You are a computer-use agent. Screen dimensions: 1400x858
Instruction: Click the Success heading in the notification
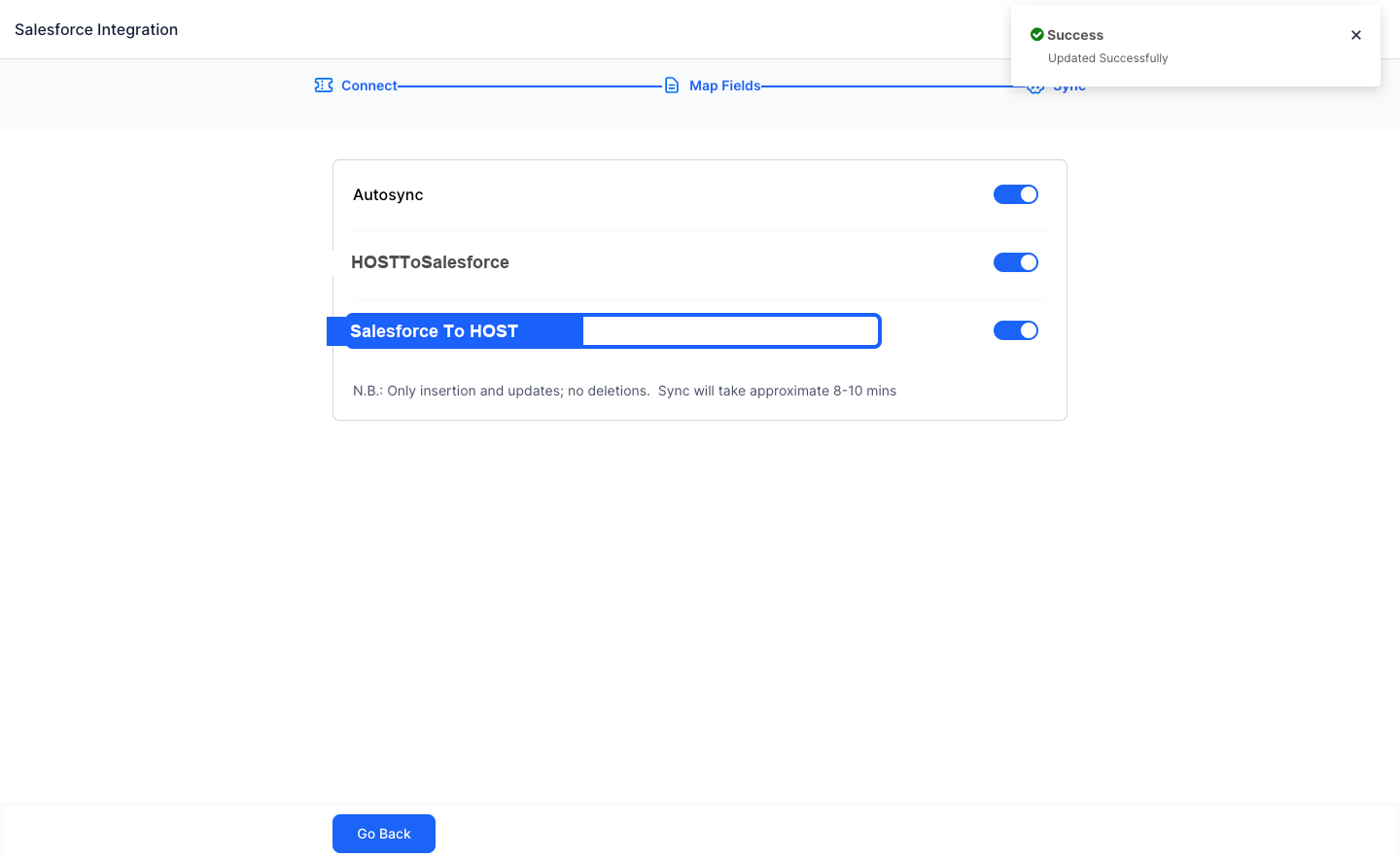coord(1075,35)
